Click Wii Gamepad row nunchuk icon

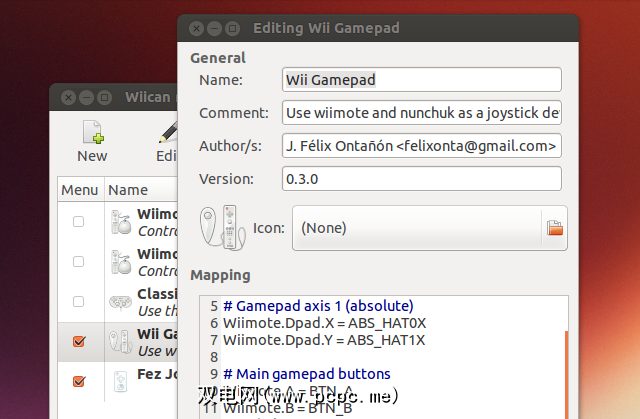(121, 342)
